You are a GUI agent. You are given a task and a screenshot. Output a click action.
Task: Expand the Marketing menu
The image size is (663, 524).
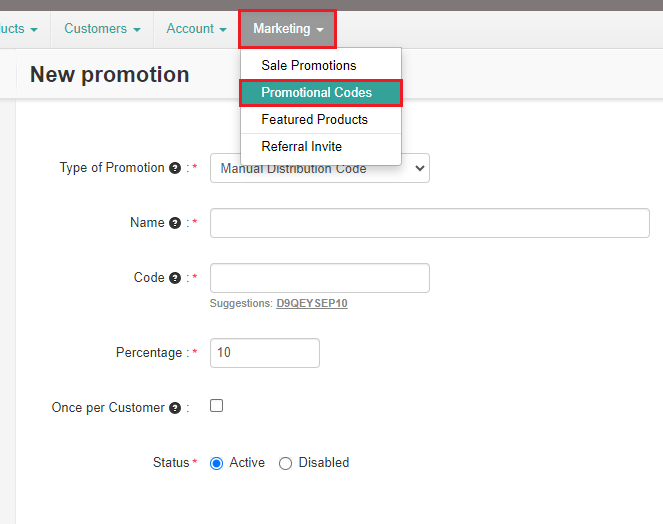(x=288, y=29)
